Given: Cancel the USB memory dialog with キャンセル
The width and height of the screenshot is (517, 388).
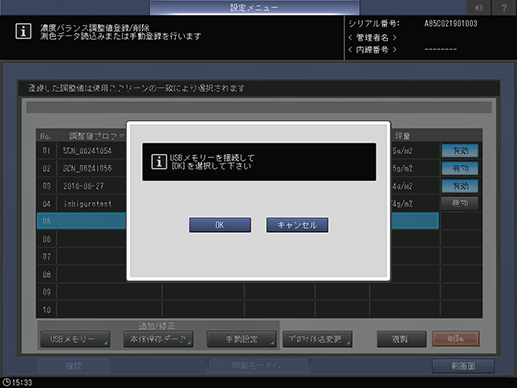Looking at the screenshot, I should click(x=297, y=225).
